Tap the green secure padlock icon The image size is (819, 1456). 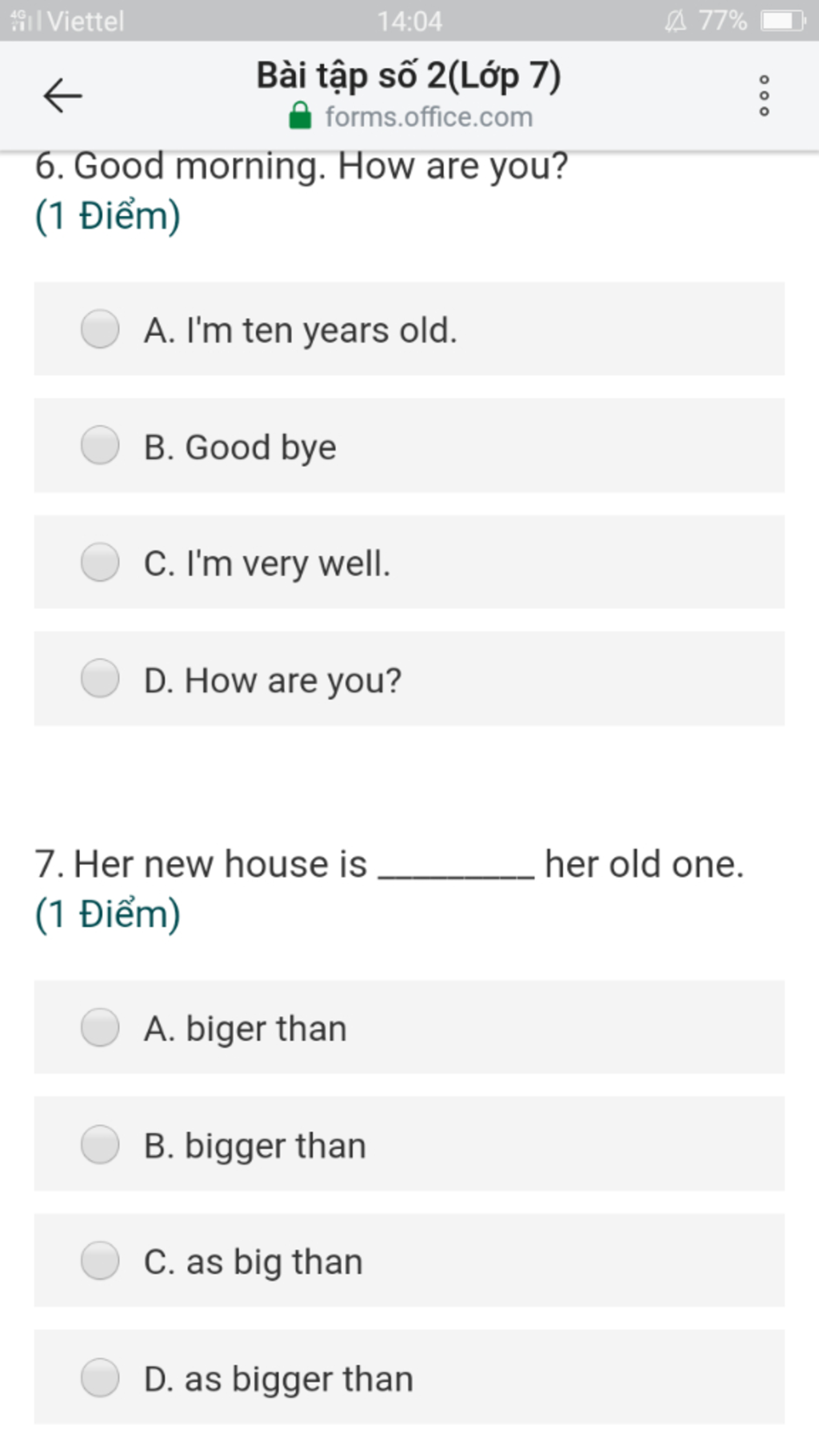click(300, 116)
